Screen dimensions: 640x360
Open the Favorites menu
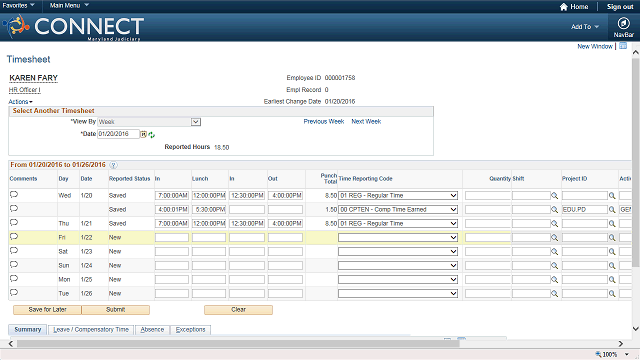pos(19,5)
